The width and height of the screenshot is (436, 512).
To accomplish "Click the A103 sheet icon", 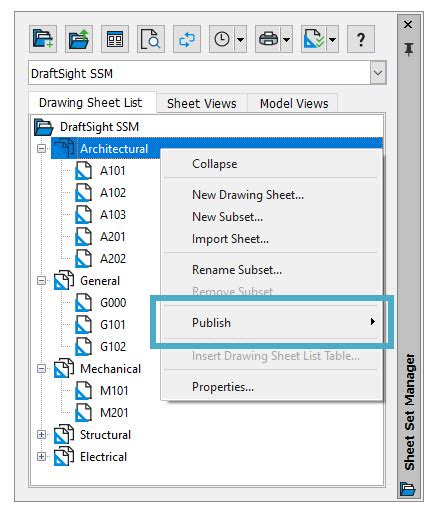I will [x=83, y=215].
